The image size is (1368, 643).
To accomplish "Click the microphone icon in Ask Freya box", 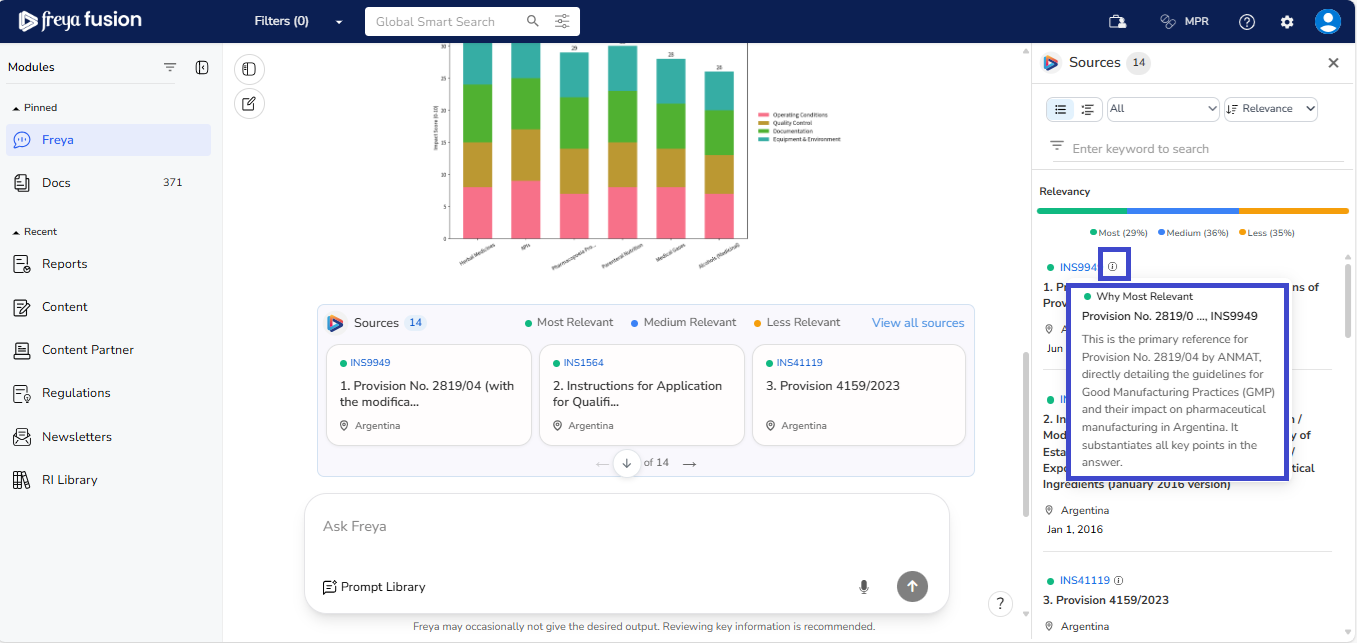I will pos(864,587).
